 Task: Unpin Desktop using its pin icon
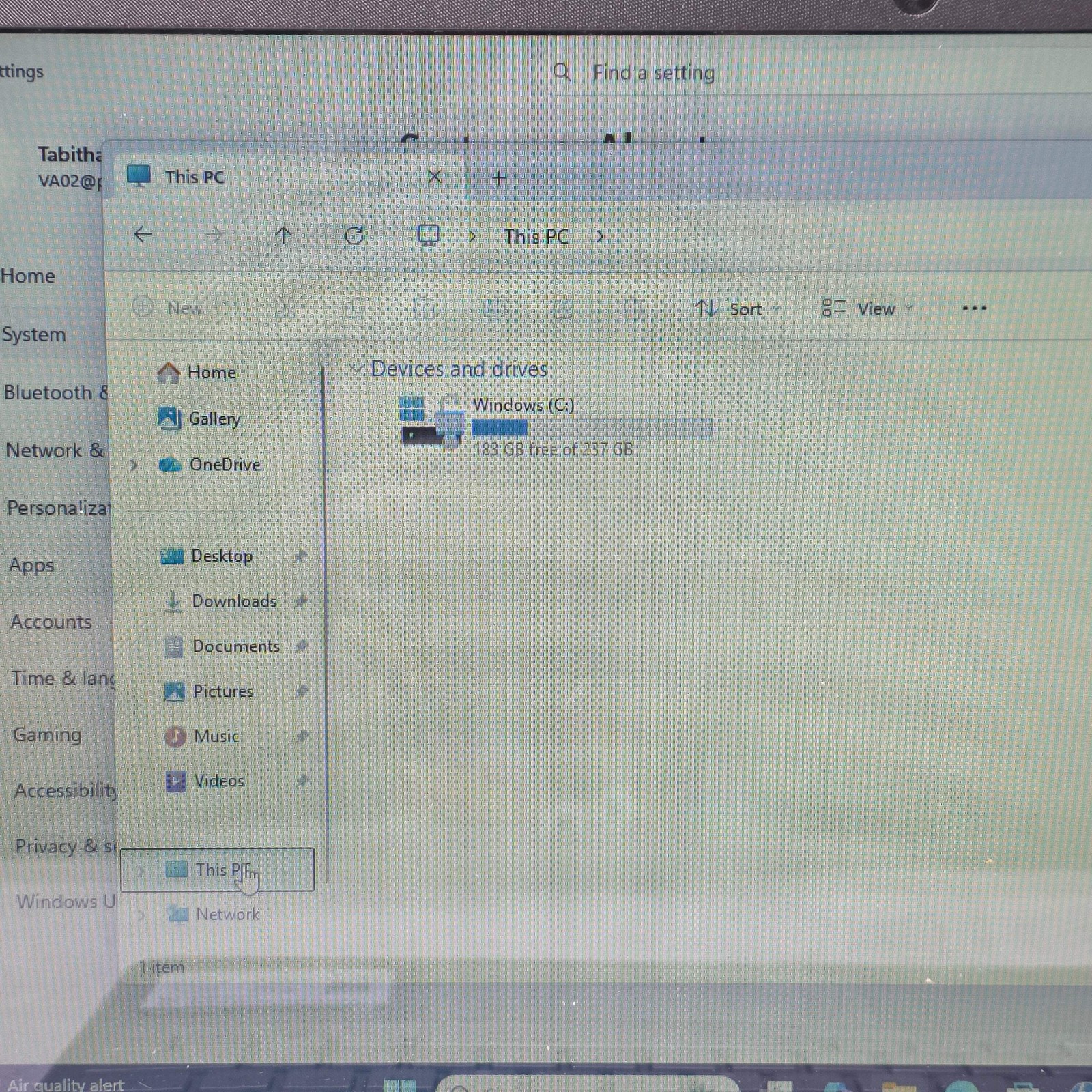300,556
